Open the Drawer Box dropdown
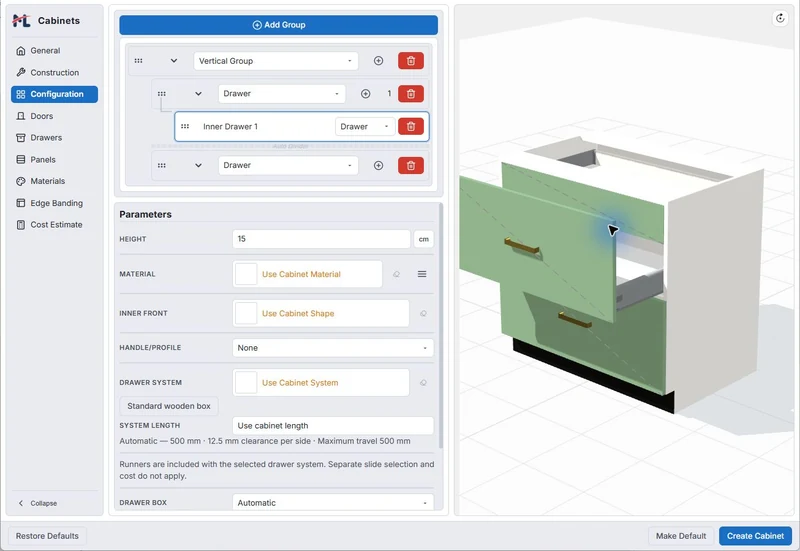The image size is (800, 551). tap(333, 503)
